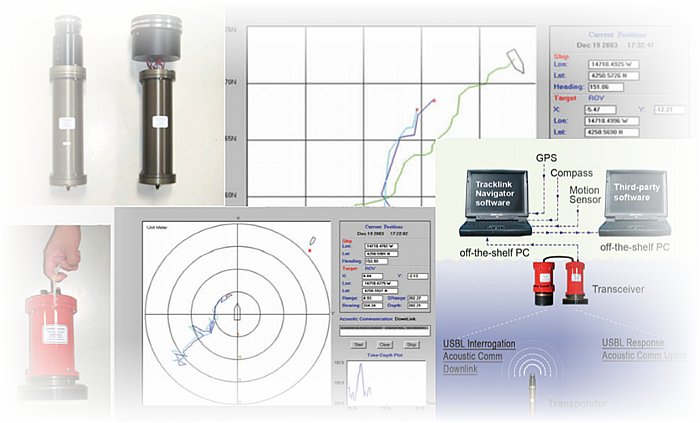Click the Range field in the polar view panel
The width and height of the screenshot is (700, 423).
coord(372,298)
